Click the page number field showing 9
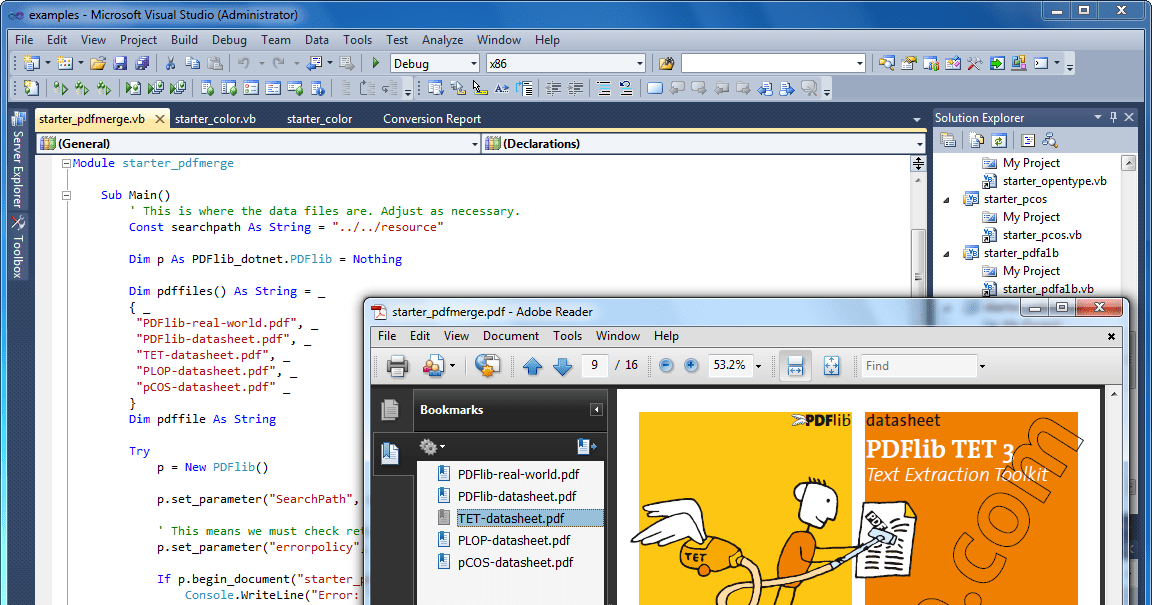The height and width of the screenshot is (605, 1152). (x=594, y=365)
